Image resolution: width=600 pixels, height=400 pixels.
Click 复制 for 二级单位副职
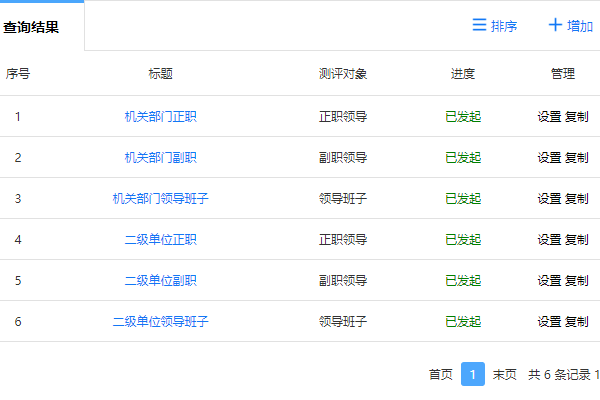[x=577, y=280]
